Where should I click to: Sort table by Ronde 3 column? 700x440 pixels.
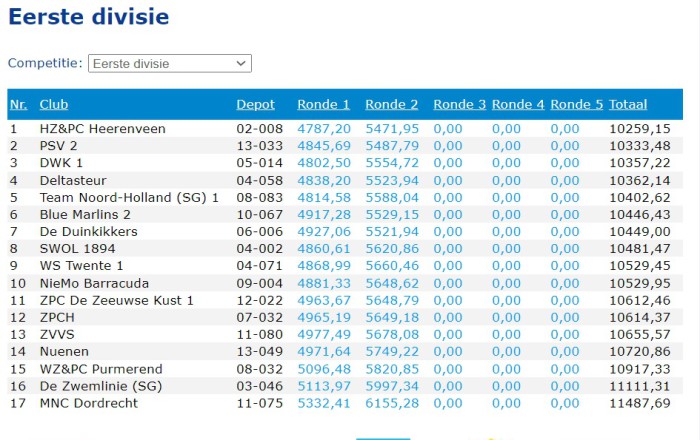[x=459, y=104]
